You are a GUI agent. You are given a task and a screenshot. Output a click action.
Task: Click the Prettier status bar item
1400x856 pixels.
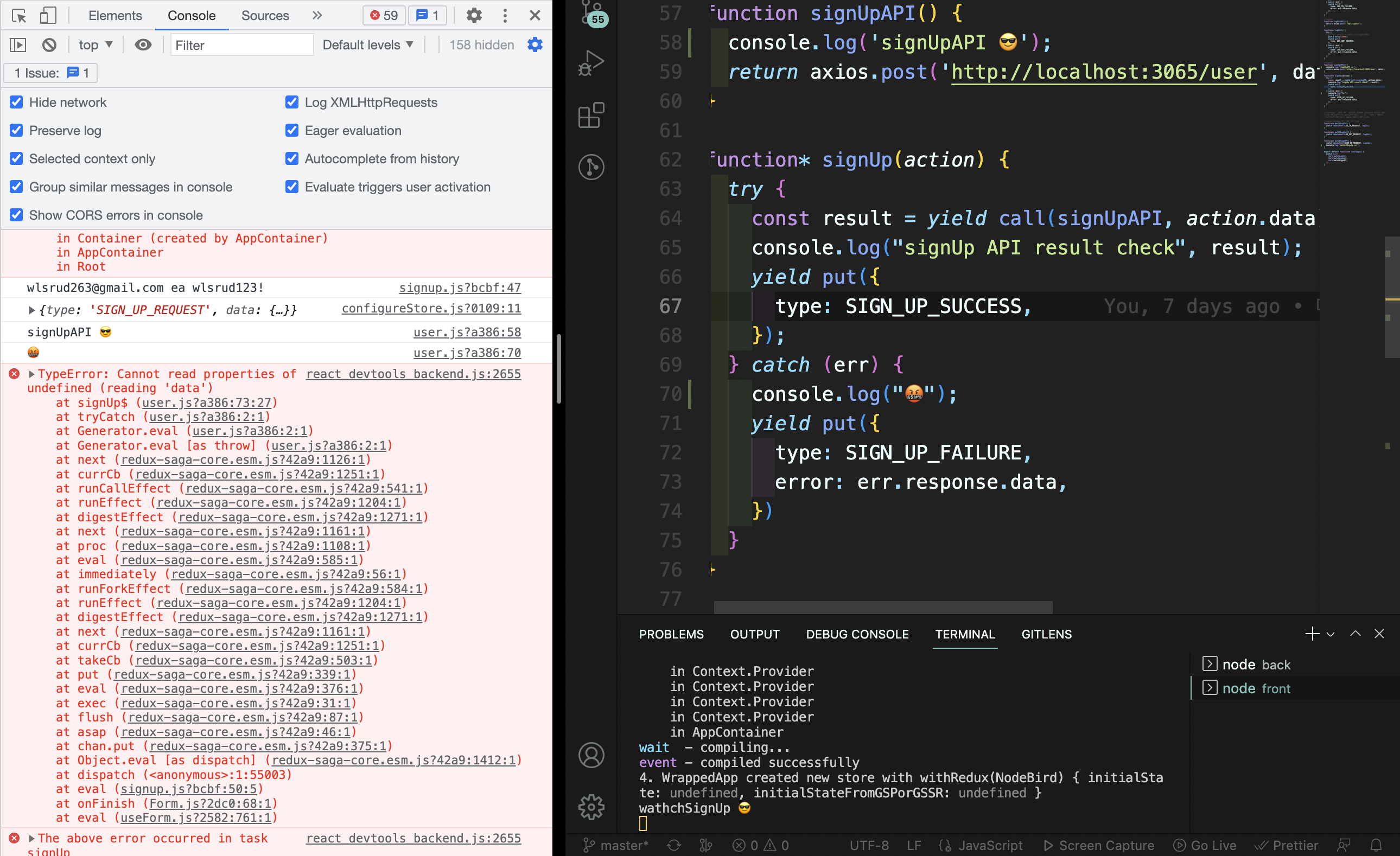click(x=1287, y=845)
